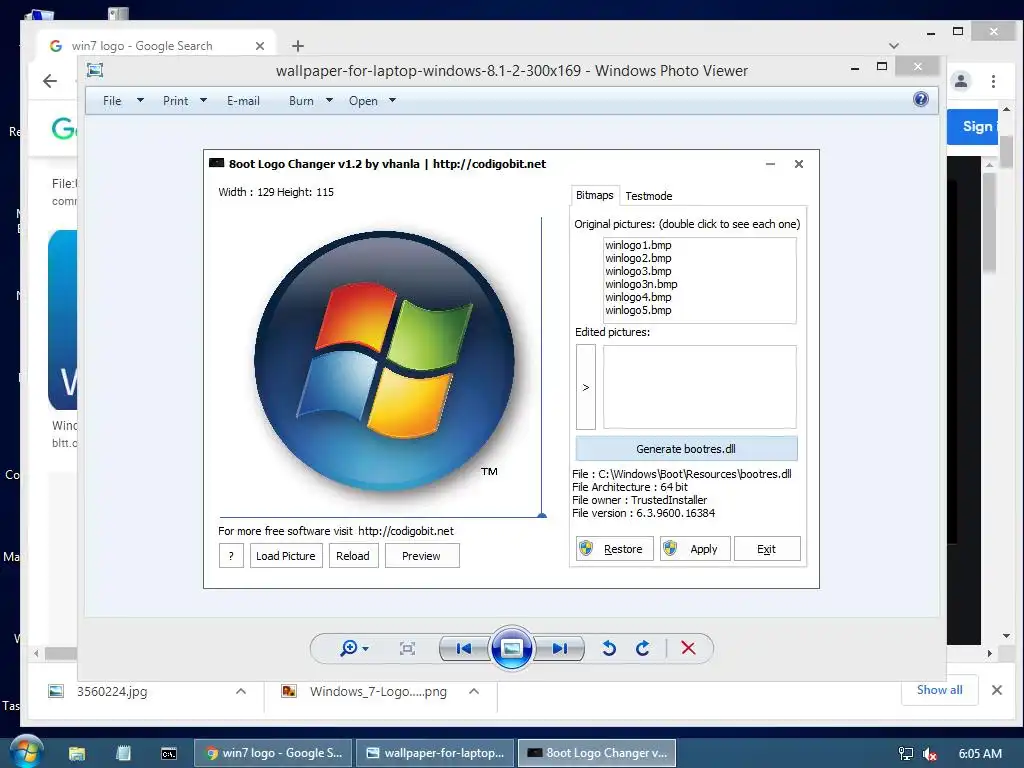Select winlogo3n.bmp in the list
Image resolution: width=1024 pixels, height=768 pixels.
coord(641,284)
